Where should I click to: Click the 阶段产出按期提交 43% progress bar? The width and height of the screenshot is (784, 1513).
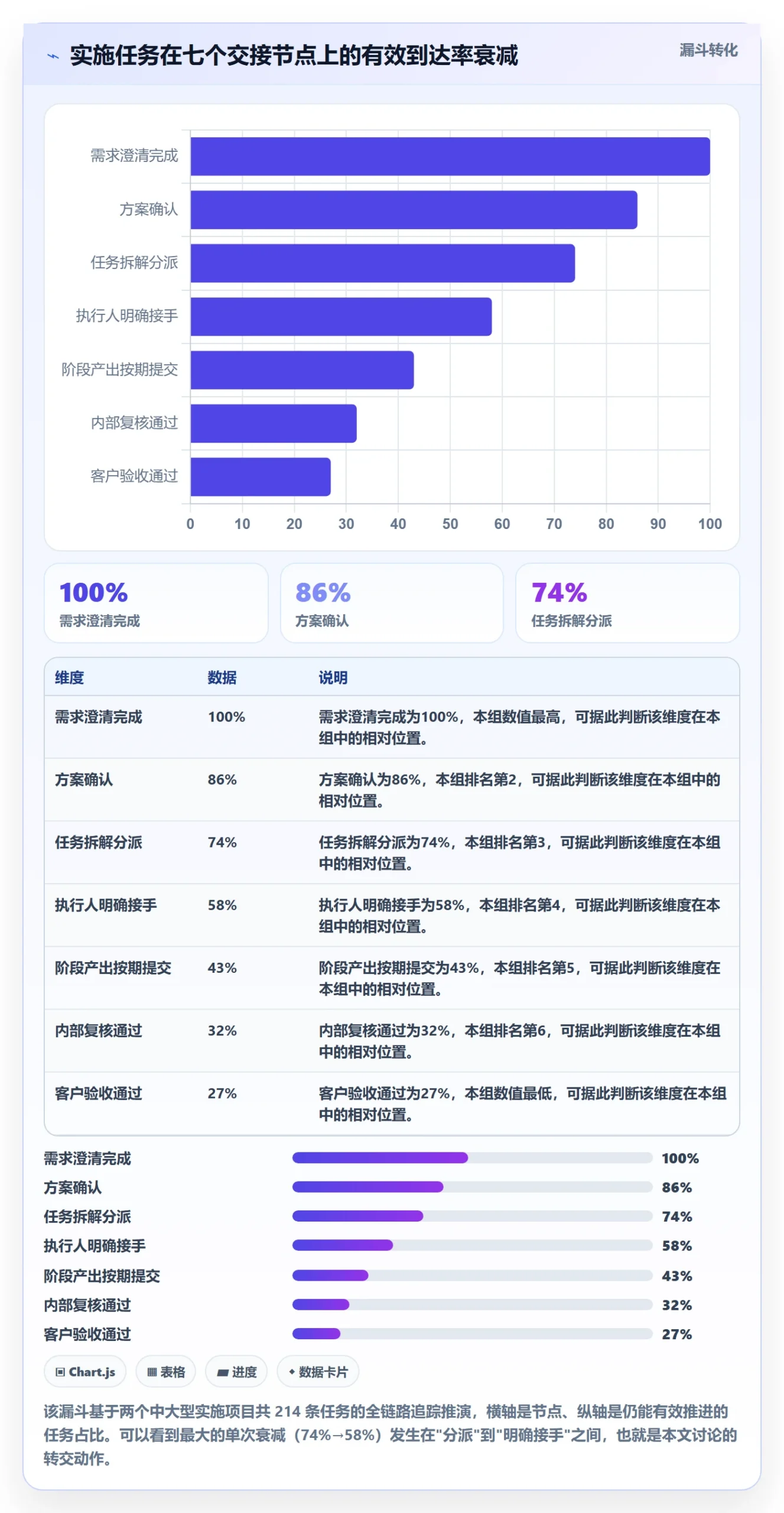472,1275
